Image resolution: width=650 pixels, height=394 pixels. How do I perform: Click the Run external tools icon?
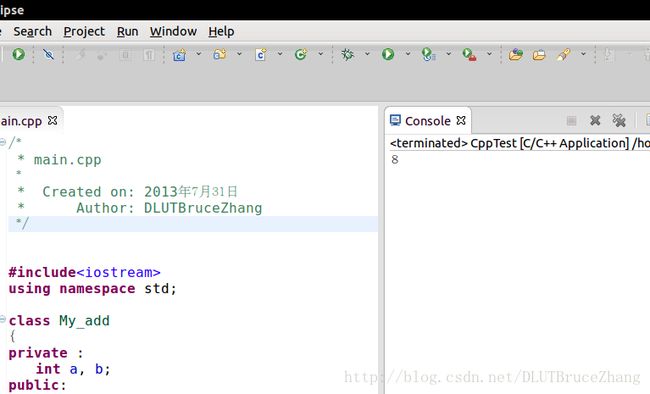[469, 54]
